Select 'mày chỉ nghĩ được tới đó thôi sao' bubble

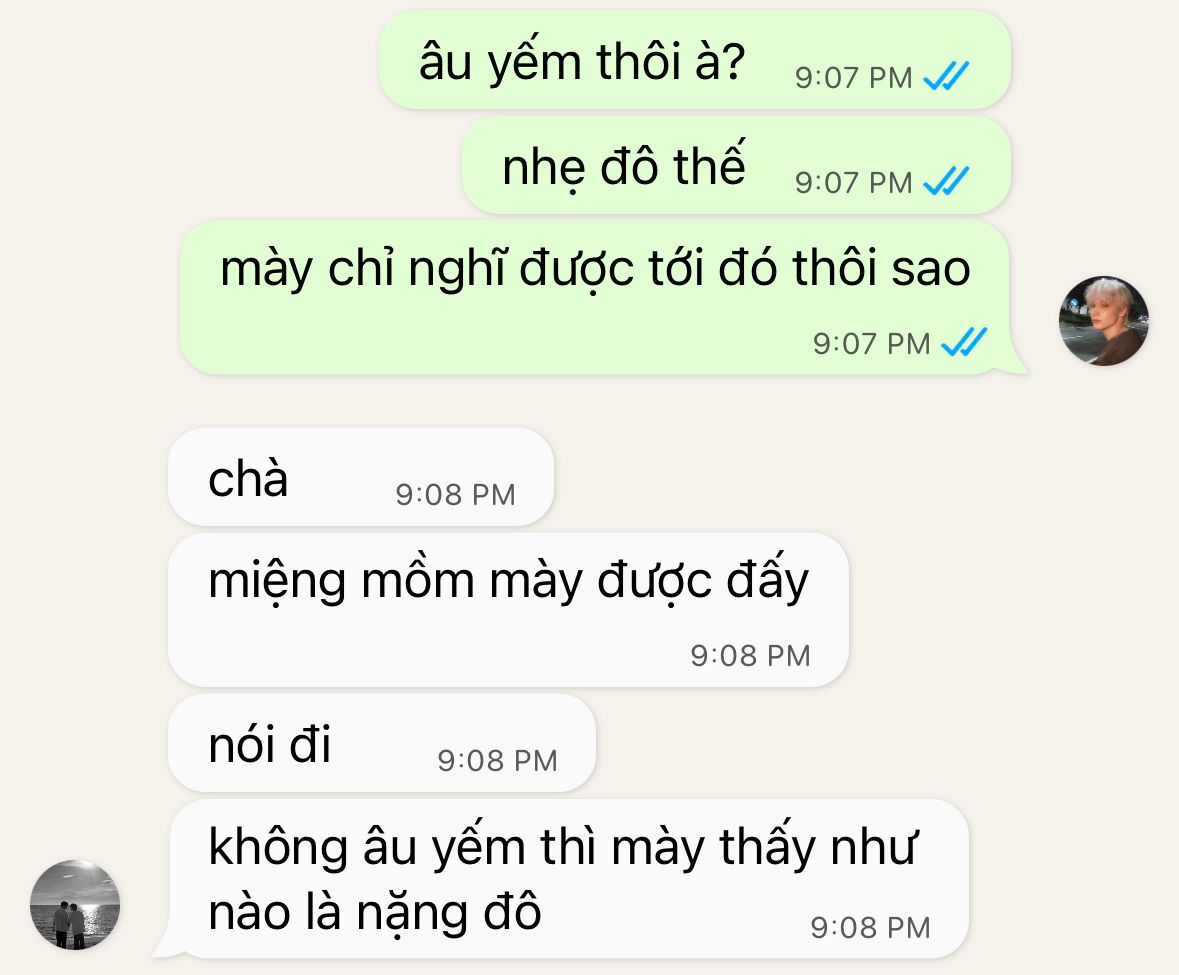[596, 298]
